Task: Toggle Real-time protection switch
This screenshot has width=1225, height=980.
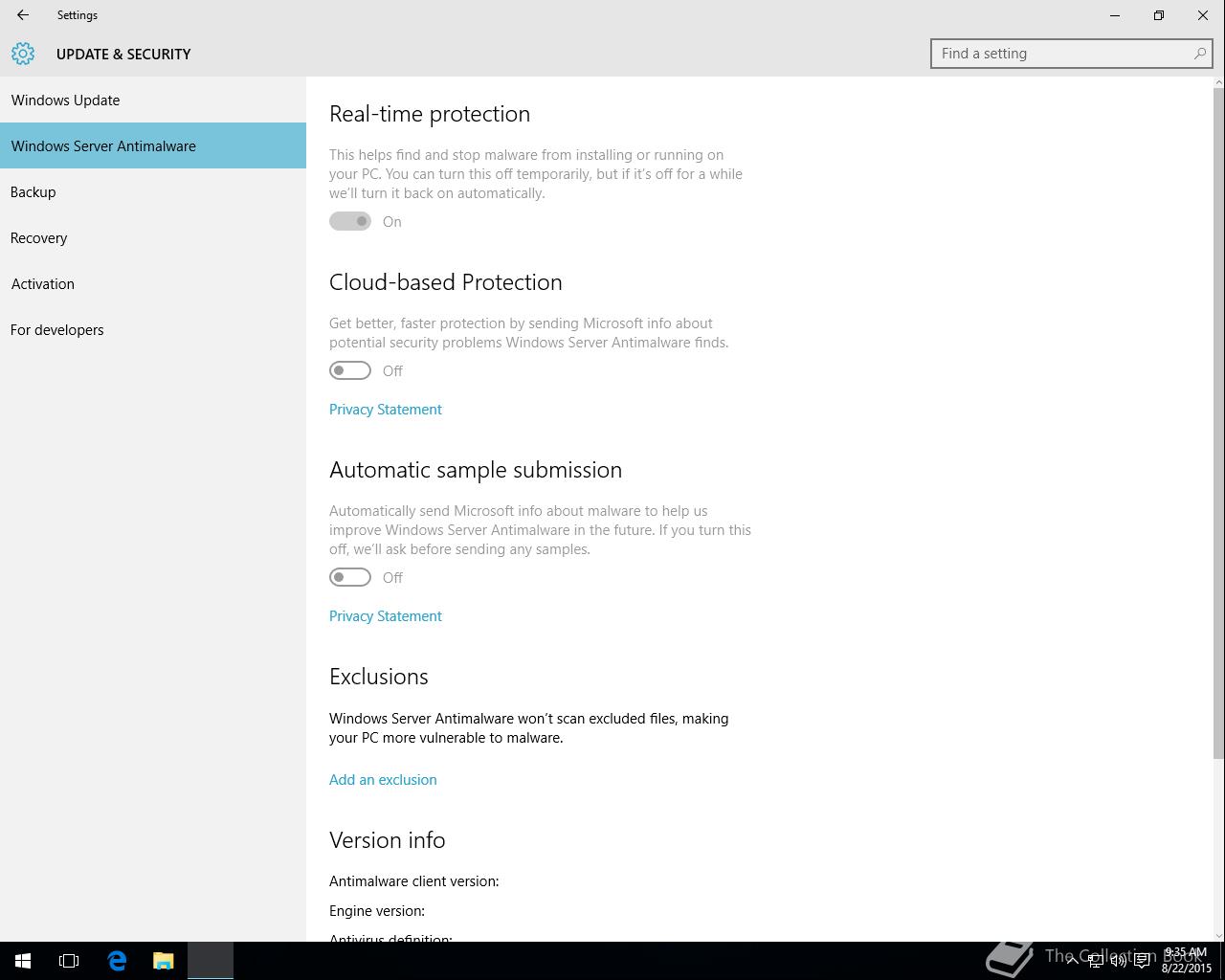Action: (350, 221)
